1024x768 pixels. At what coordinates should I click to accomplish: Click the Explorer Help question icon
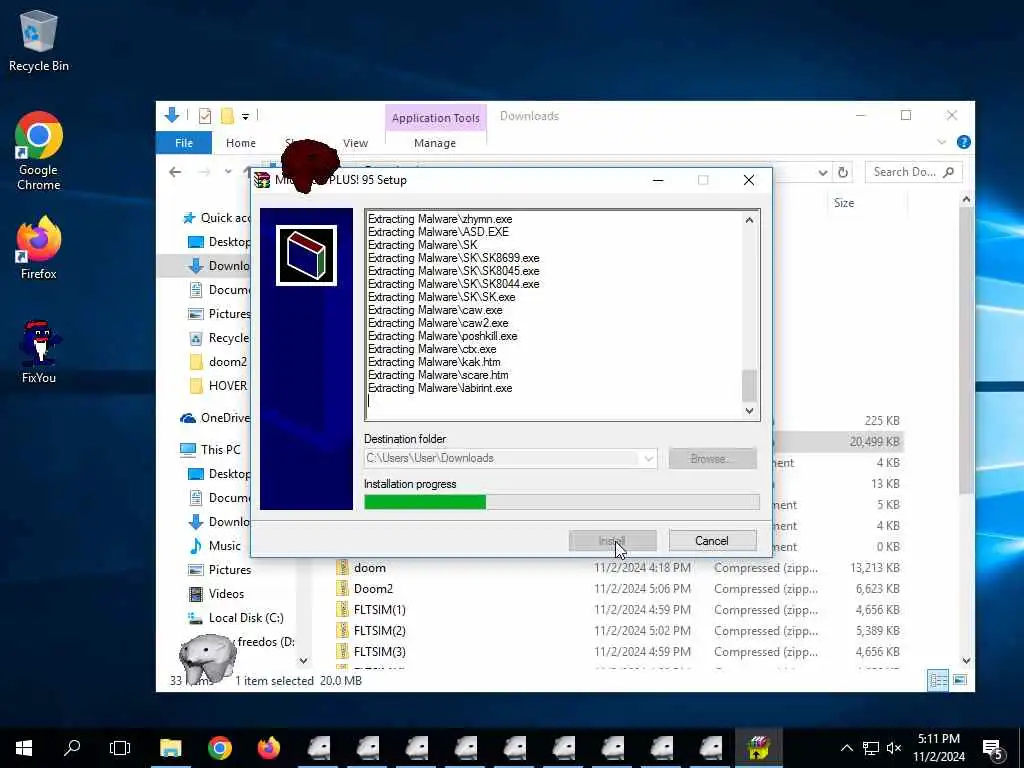coord(963,142)
